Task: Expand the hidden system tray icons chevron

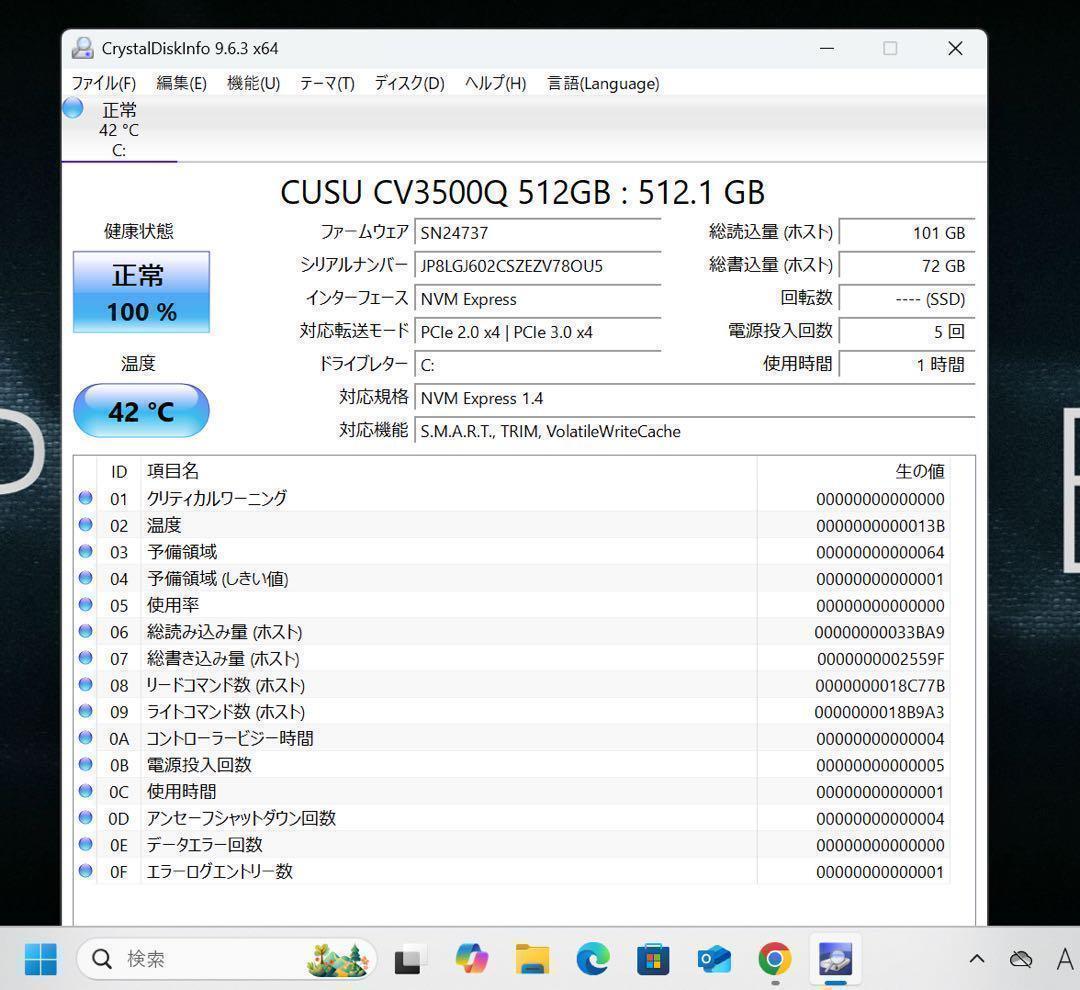Action: pos(977,958)
